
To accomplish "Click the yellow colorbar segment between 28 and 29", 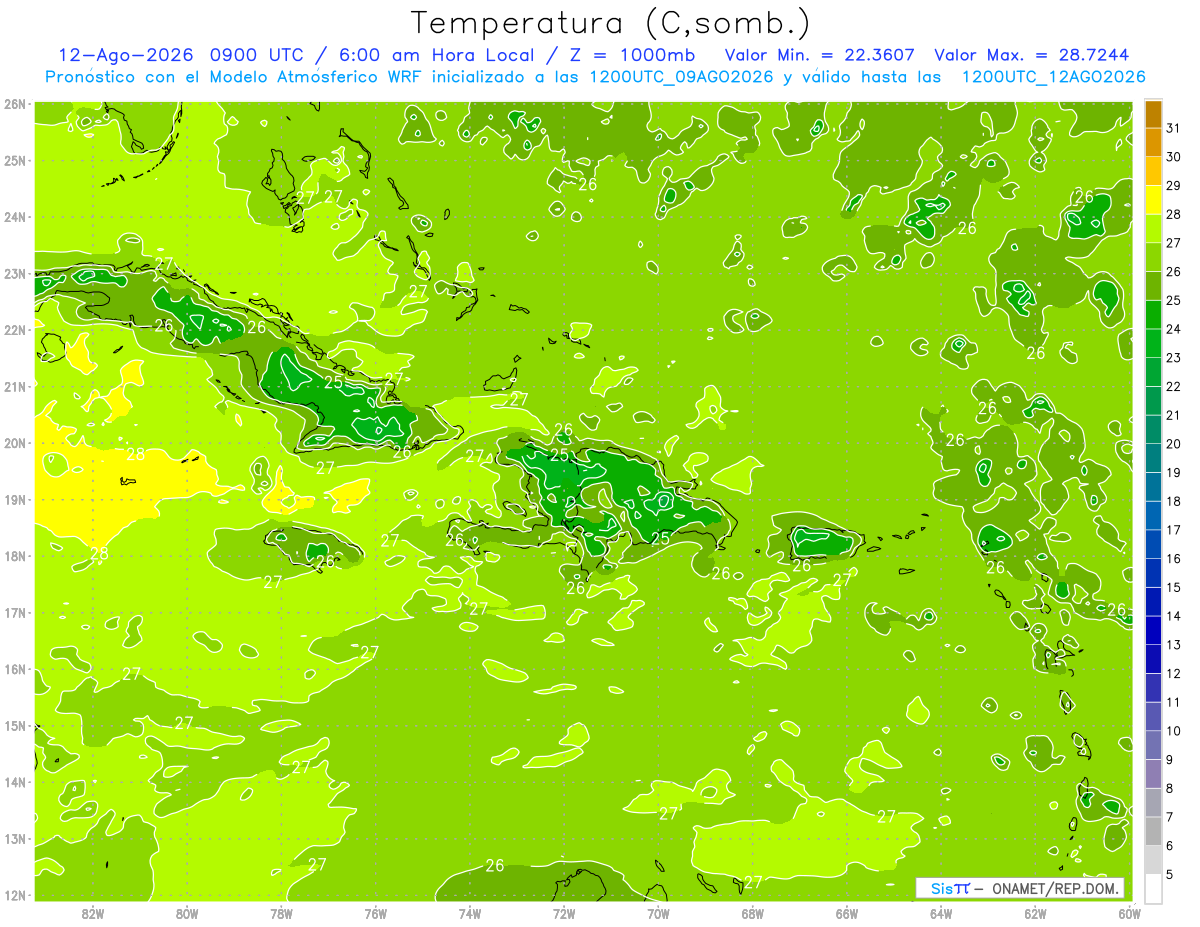I will (1153, 200).
